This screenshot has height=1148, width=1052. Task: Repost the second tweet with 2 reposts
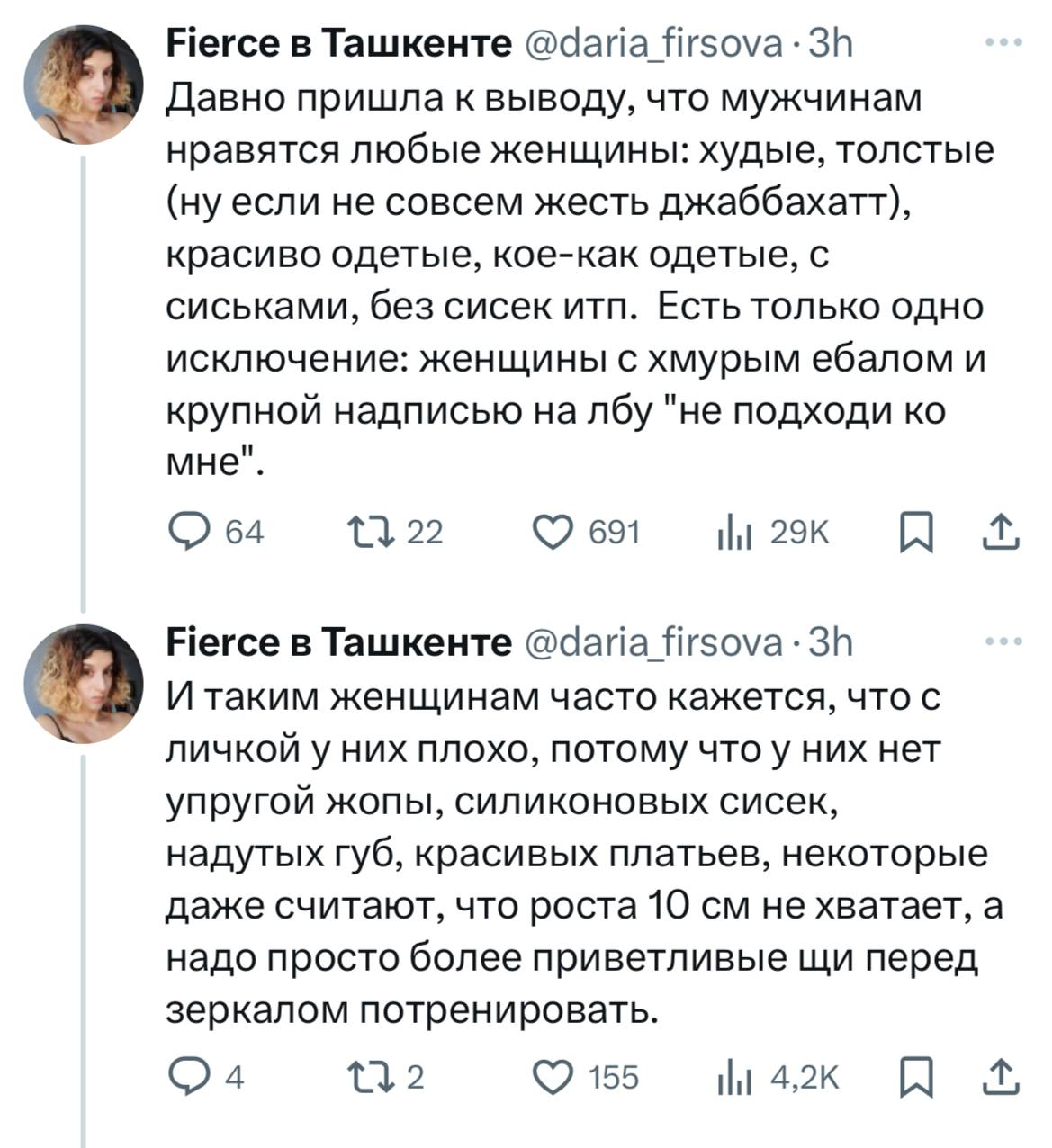pyautogui.click(x=372, y=1076)
